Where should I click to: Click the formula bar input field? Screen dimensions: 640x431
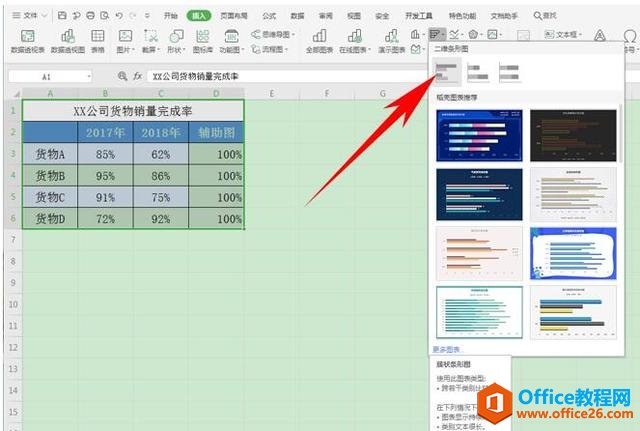click(286, 76)
